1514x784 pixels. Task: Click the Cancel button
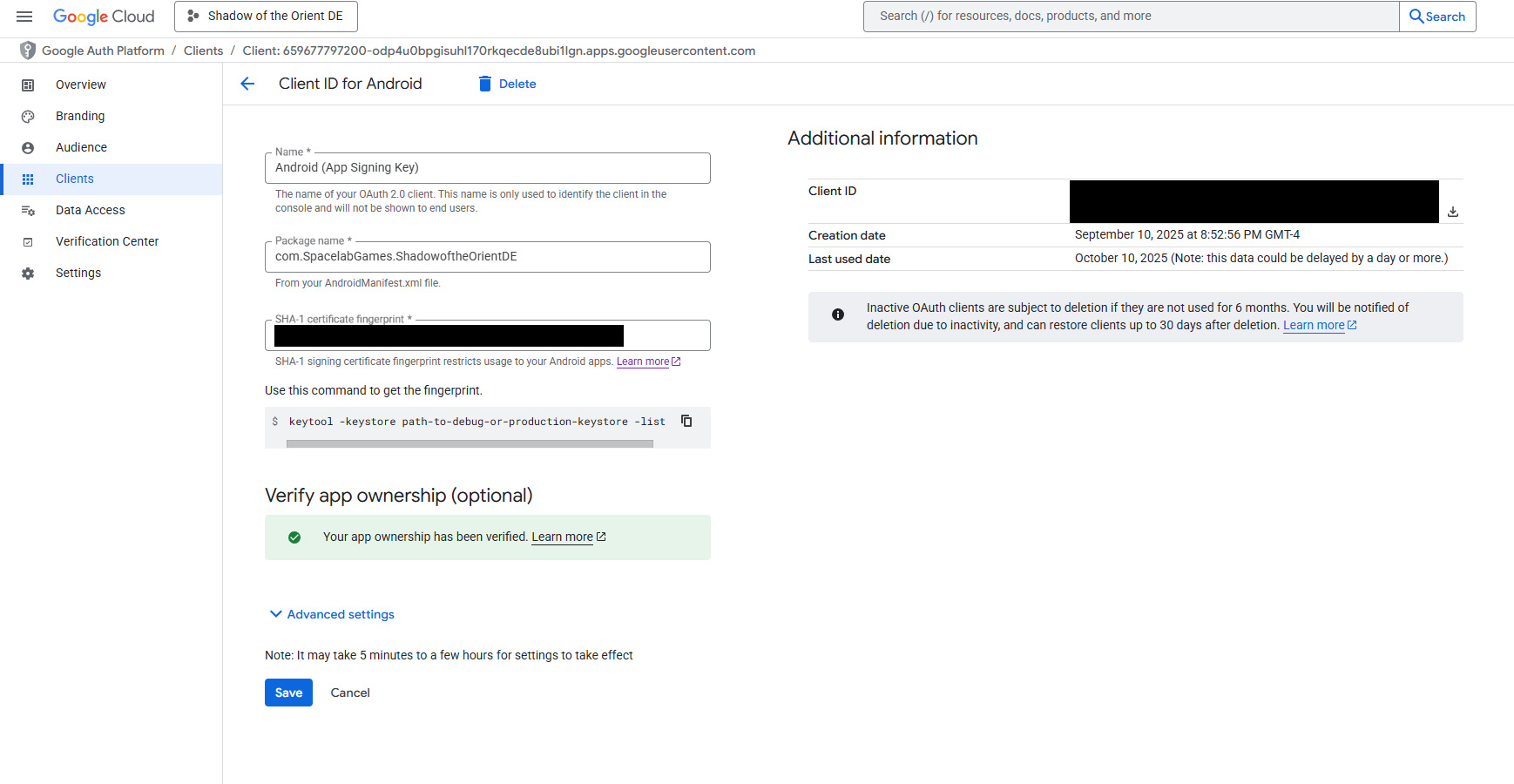click(350, 693)
